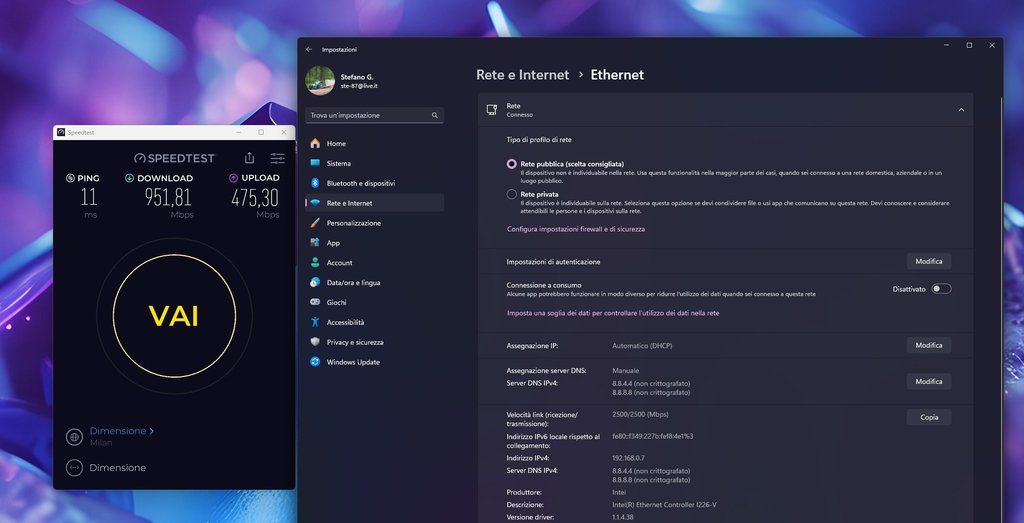
Task: Click the connections arrows icon in Speedtest
Action: click(74, 468)
